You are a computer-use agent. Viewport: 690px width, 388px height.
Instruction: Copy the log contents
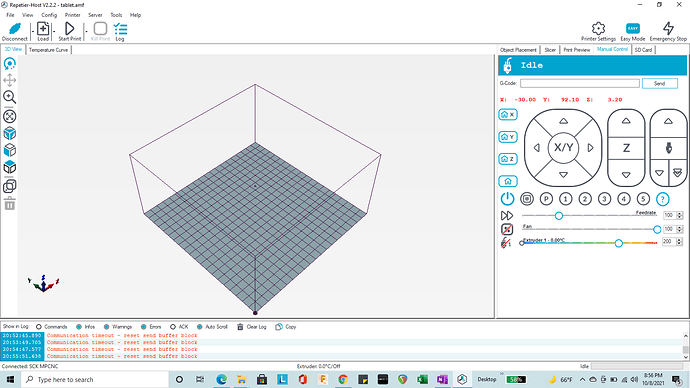coord(286,327)
